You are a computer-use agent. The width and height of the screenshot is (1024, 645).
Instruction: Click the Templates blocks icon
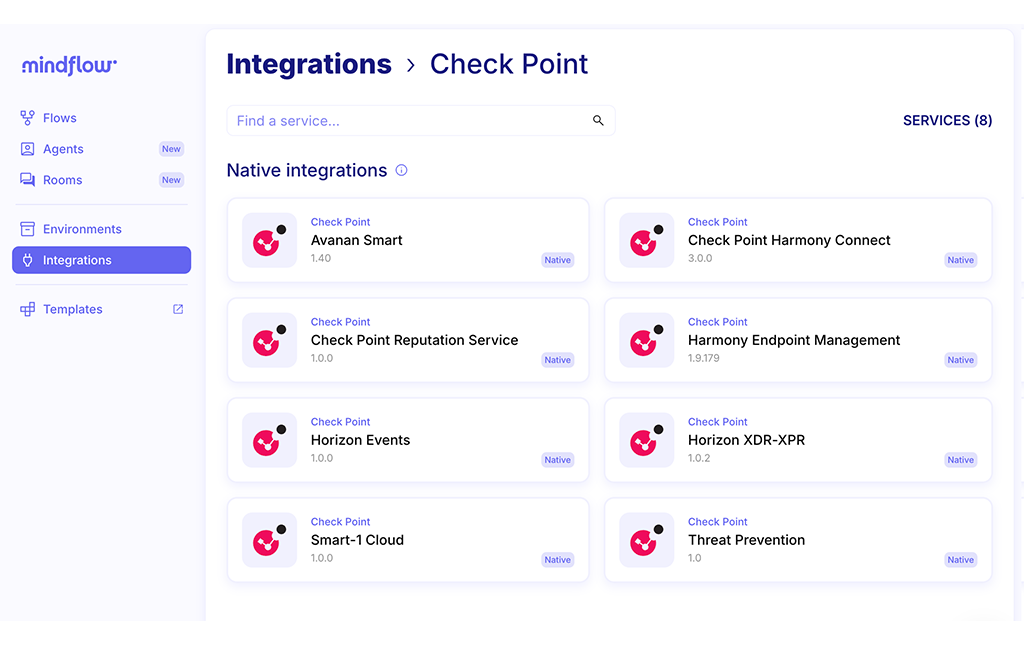pos(27,309)
